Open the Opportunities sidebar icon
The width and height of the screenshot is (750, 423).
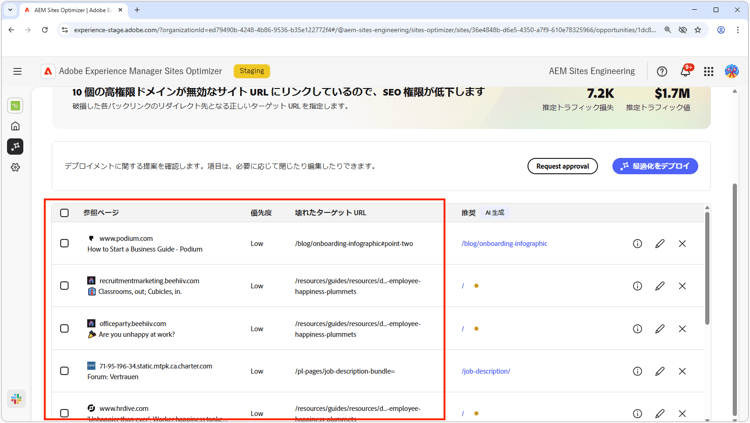15,146
